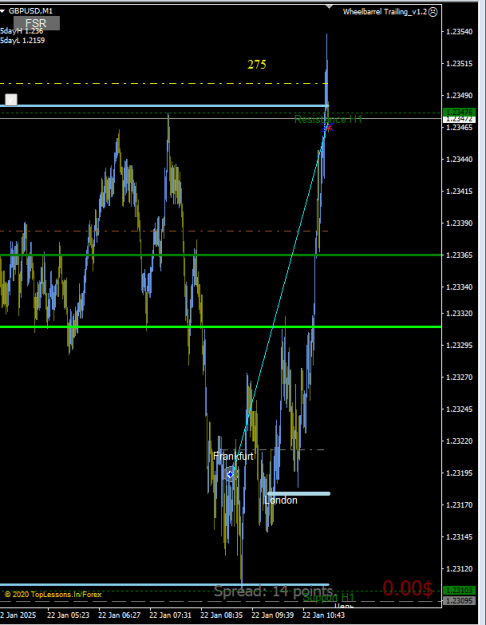This screenshot has height=625, width=486.
Task: Click the red trade exit arrow below Resistance H1
Action: click(328, 128)
